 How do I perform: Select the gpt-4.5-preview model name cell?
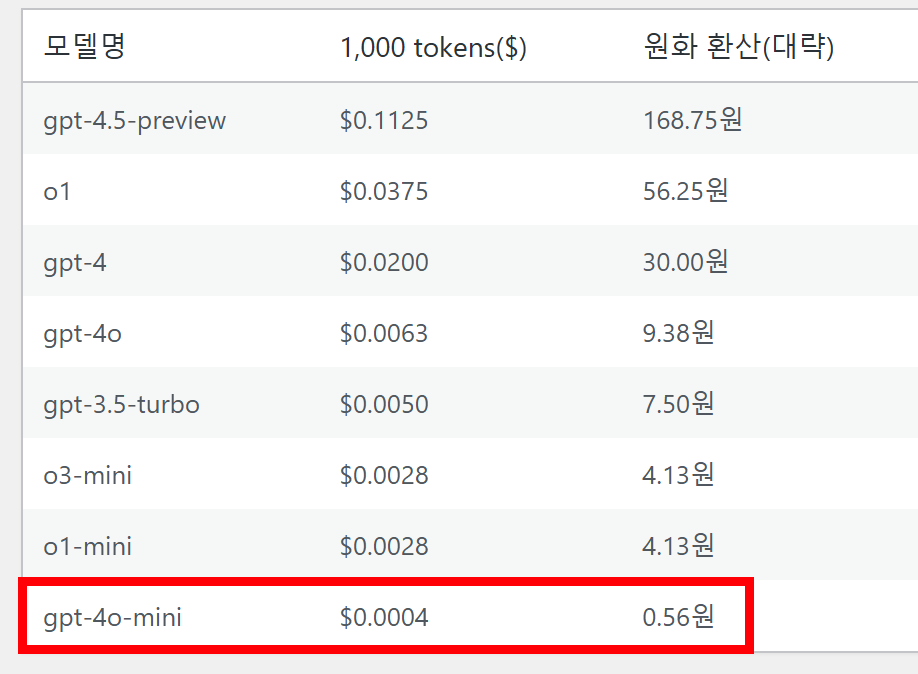135,121
